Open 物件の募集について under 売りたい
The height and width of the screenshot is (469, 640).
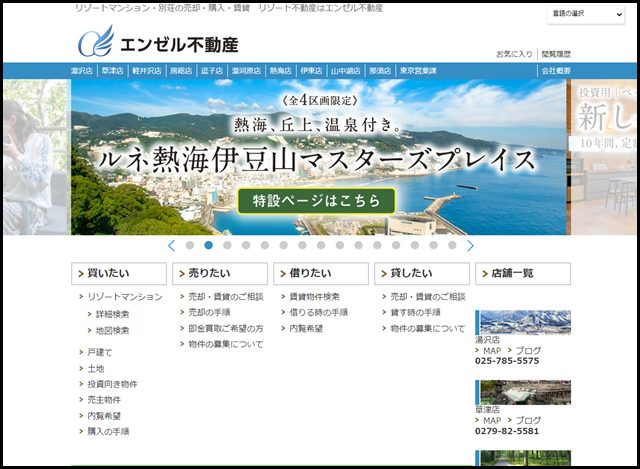coord(226,344)
